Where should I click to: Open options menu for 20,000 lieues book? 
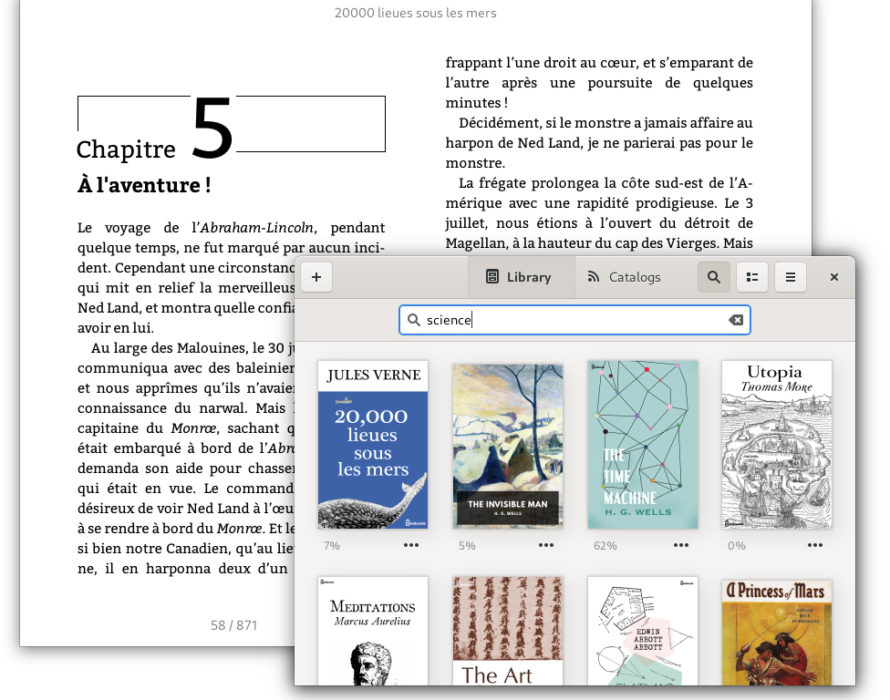point(411,546)
